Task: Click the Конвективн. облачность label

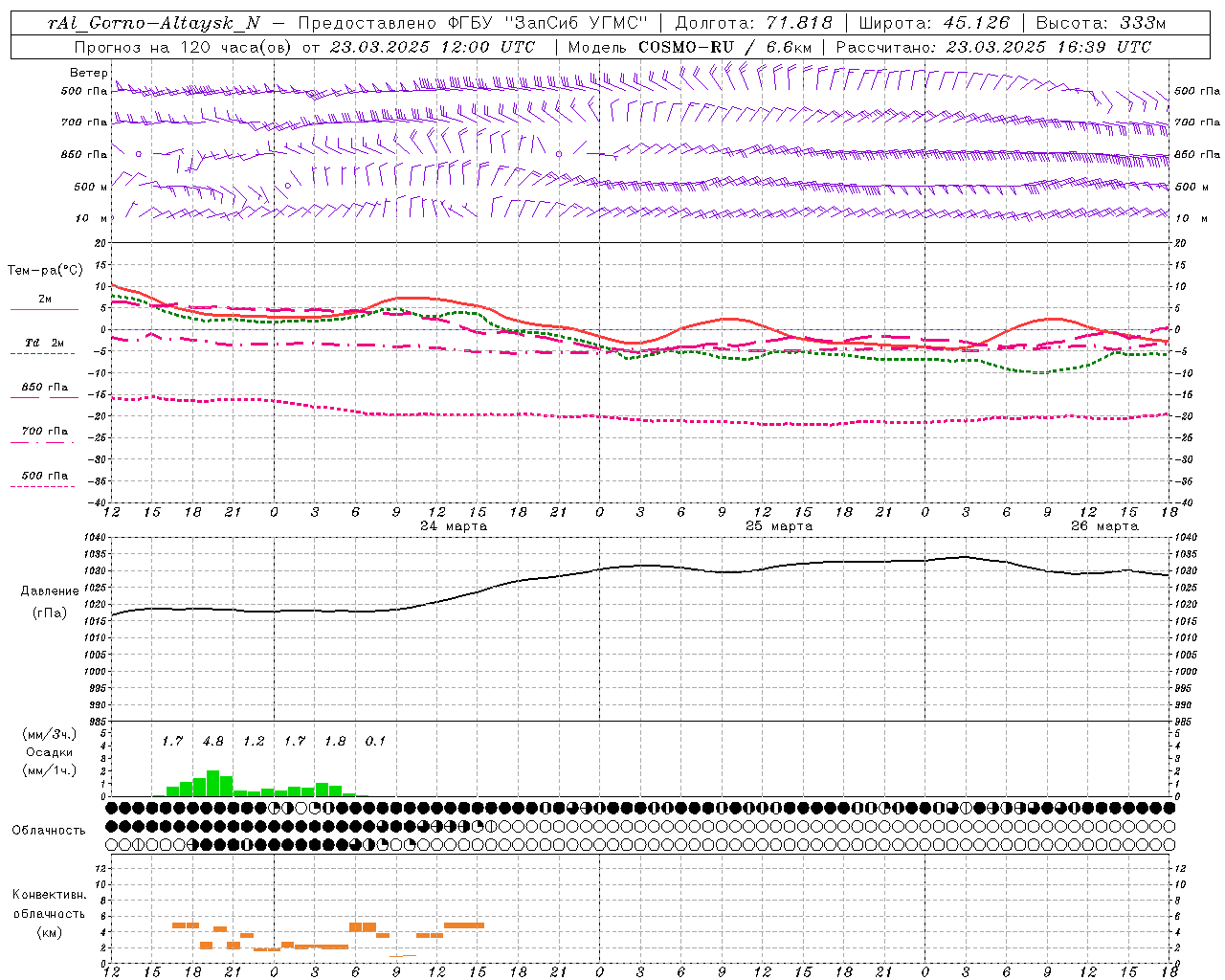Action: [49, 904]
